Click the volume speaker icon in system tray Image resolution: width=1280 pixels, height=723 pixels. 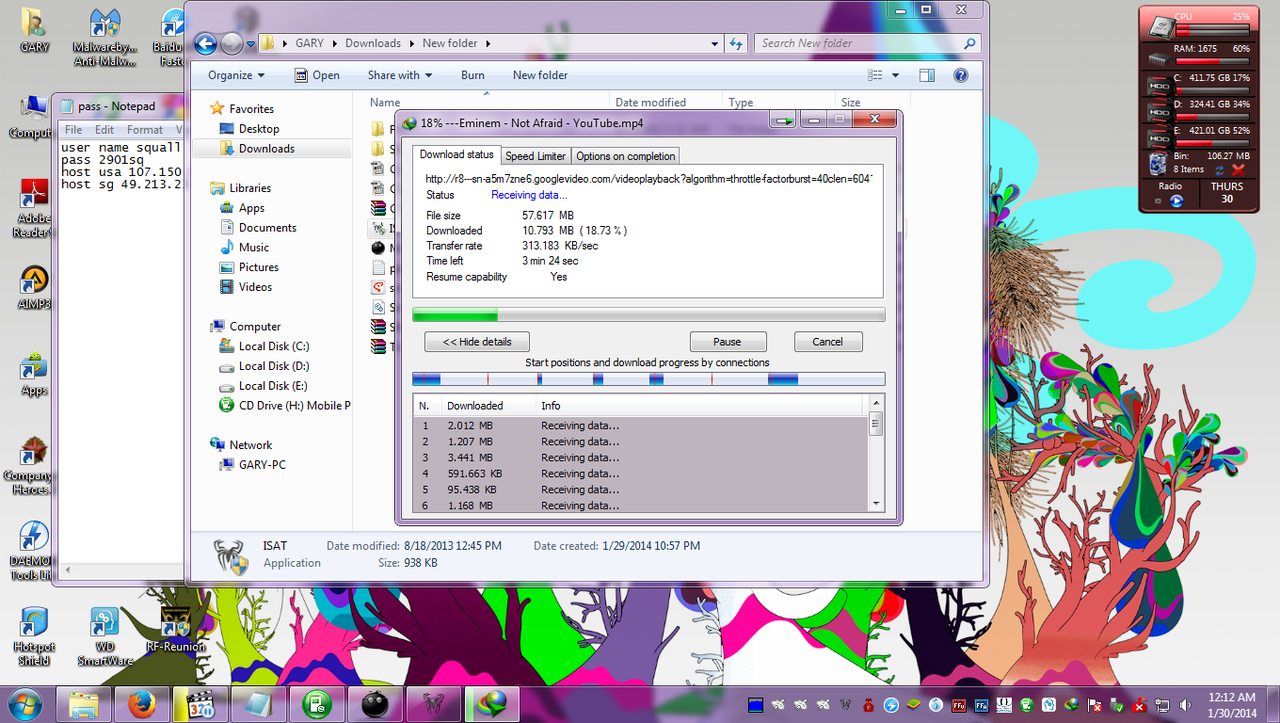tap(1184, 704)
